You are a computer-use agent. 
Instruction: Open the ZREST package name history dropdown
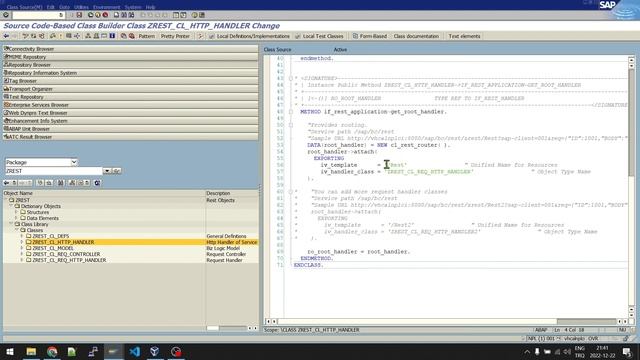pos(107,171)
